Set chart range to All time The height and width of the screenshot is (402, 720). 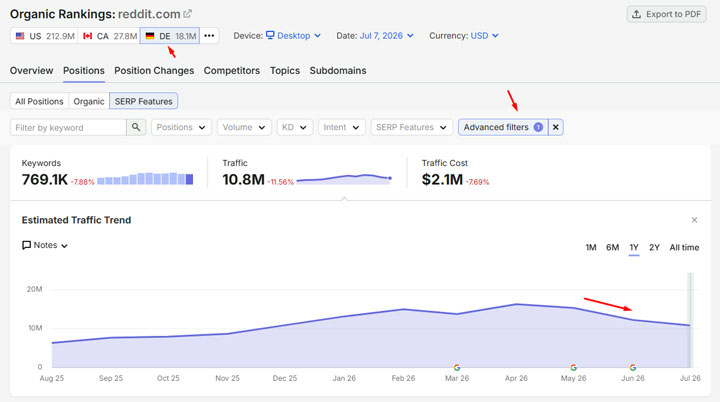(x=684, y=248)
